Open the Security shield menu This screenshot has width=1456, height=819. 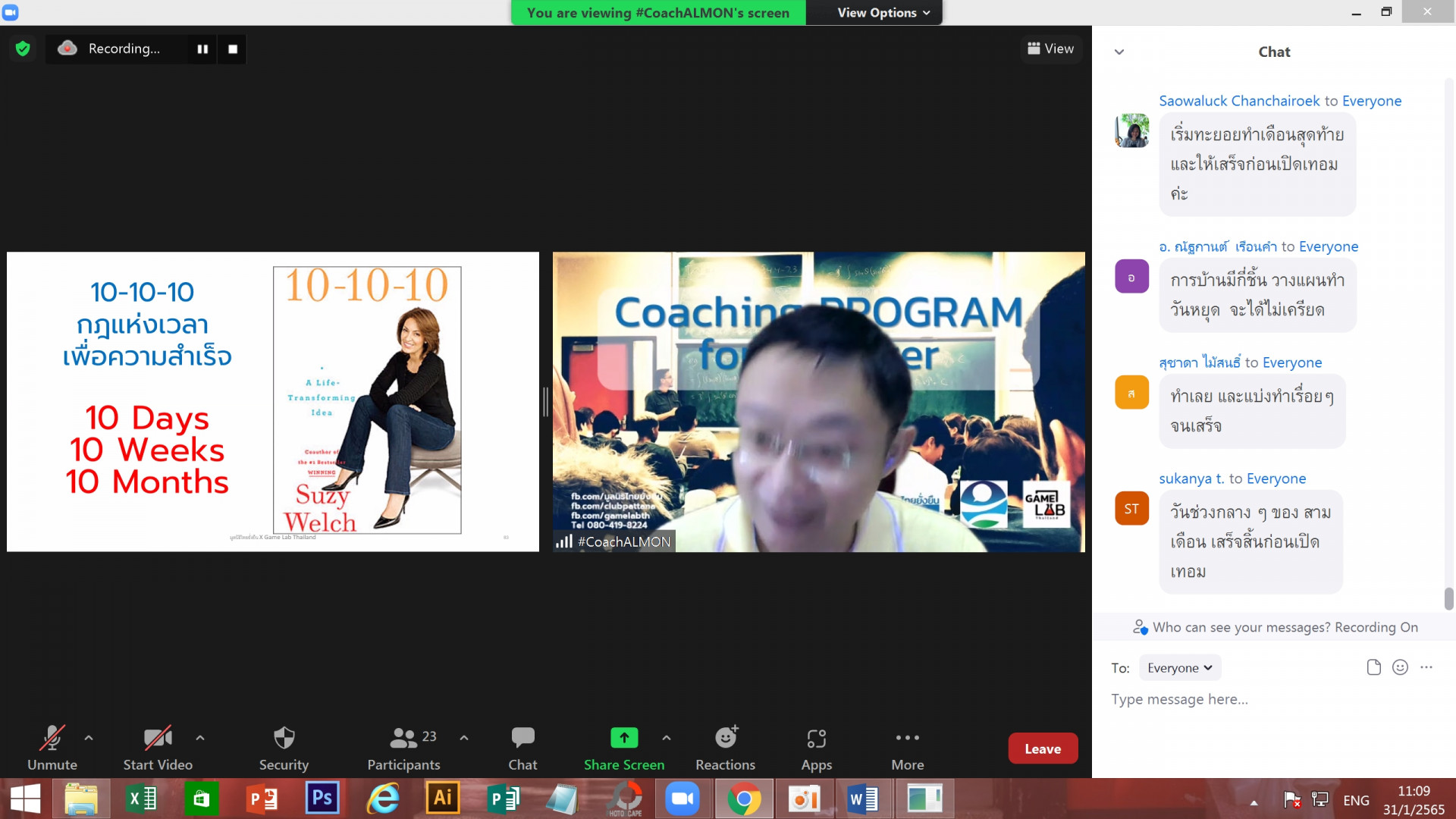(x=284, y=748)
